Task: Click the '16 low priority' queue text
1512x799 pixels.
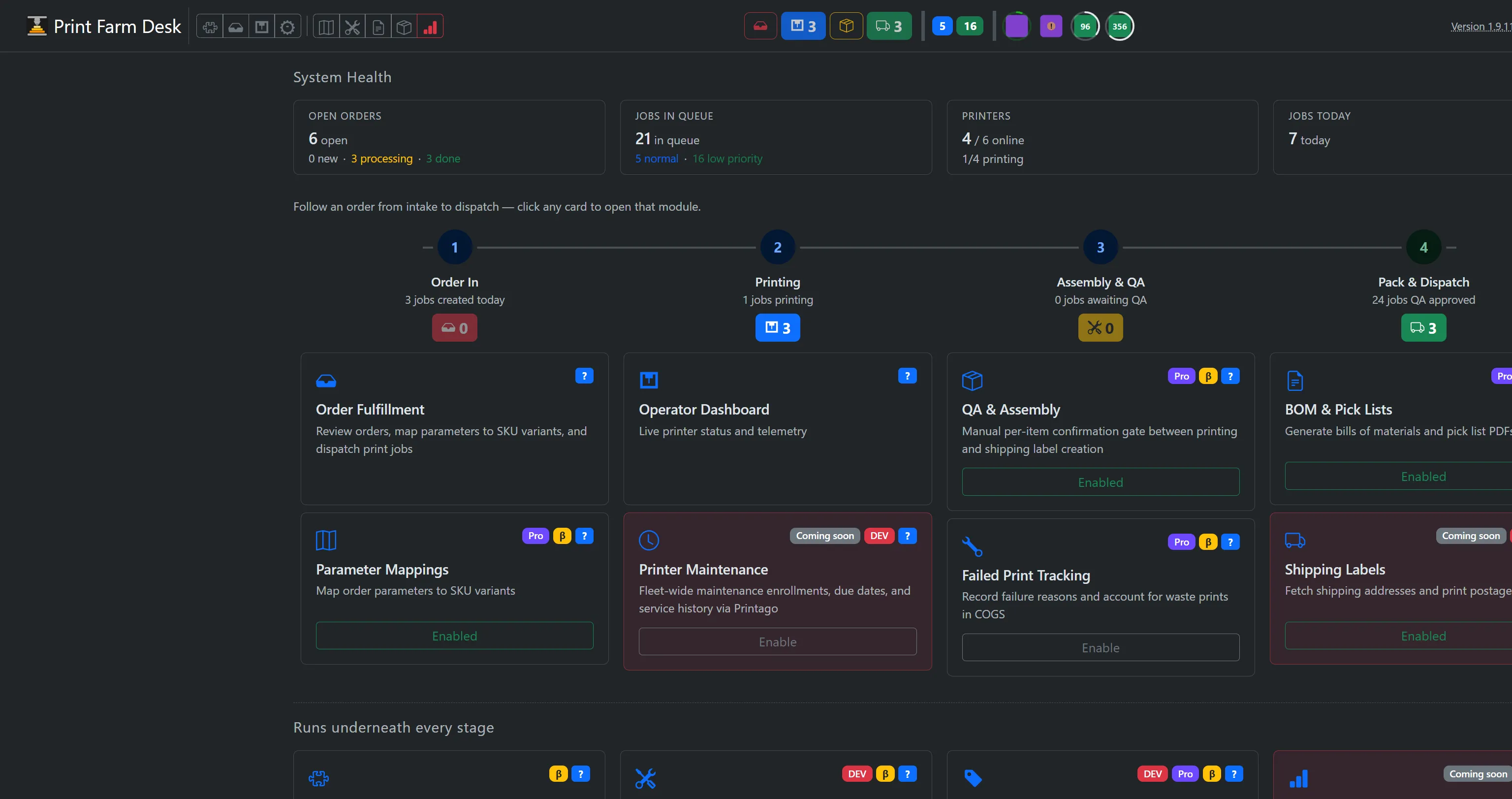Action: (x=727, y=159)
